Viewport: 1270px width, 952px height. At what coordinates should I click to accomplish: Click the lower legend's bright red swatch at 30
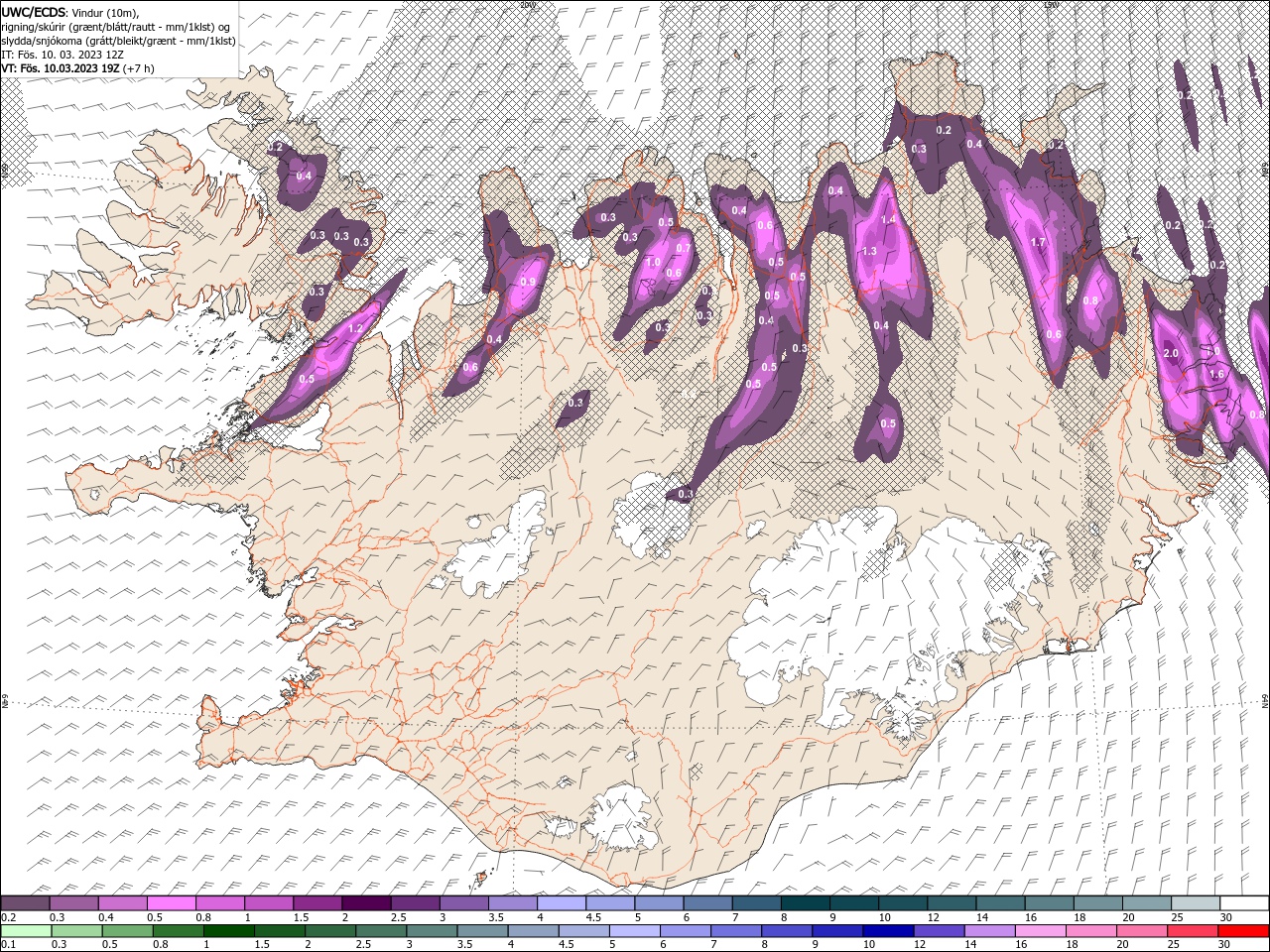point(1243,931)
